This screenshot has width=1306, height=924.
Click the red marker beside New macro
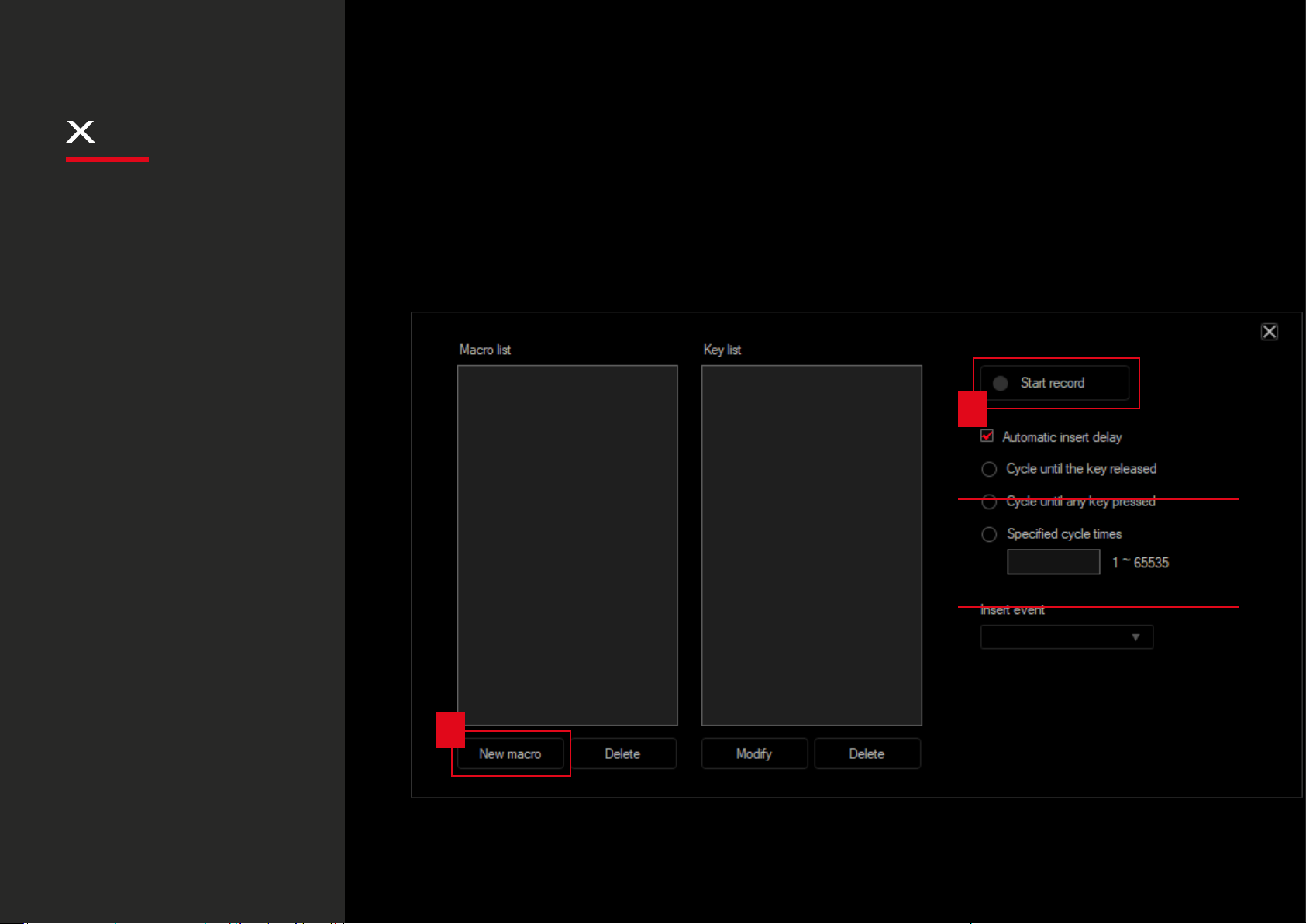(450, 729)
